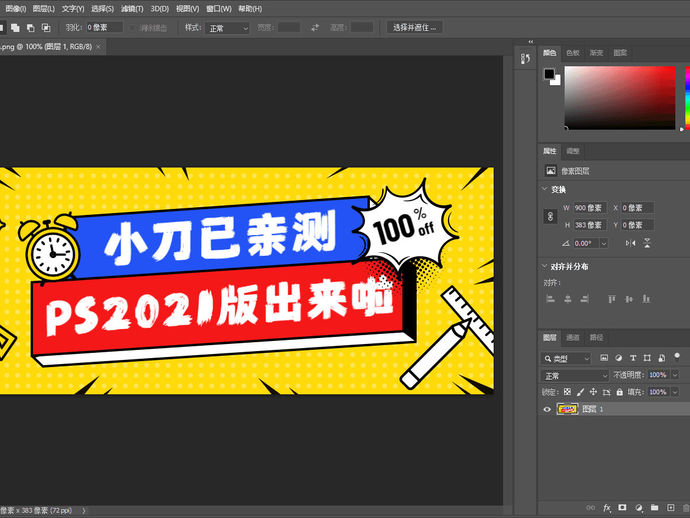Click the pixel layer (像素图层) icon in Properties

(551, 170)
